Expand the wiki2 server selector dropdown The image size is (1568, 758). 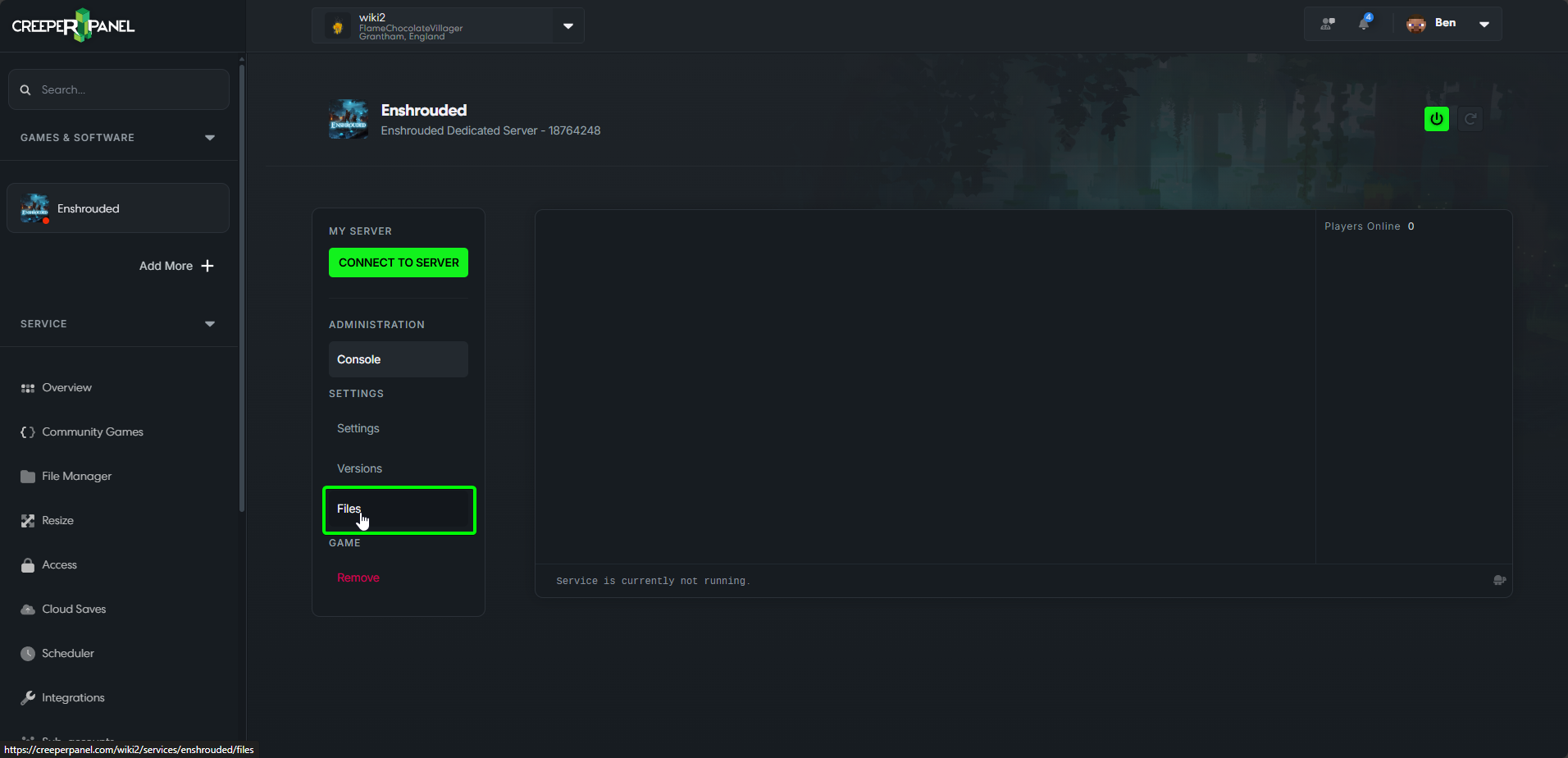coord(568,26)
